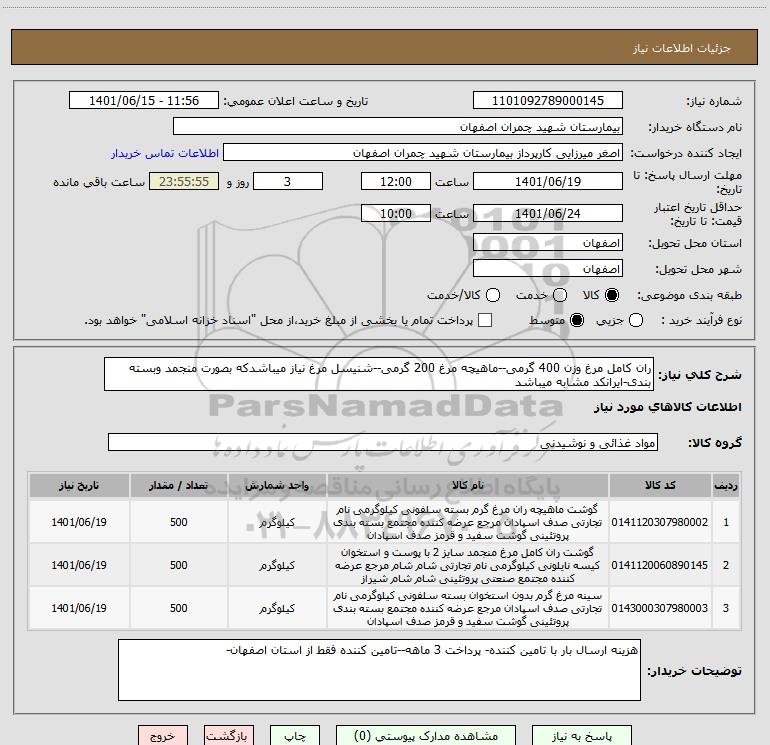
Task: Choose the متوسط purchase type radio
Action: [x=577, y=320]
